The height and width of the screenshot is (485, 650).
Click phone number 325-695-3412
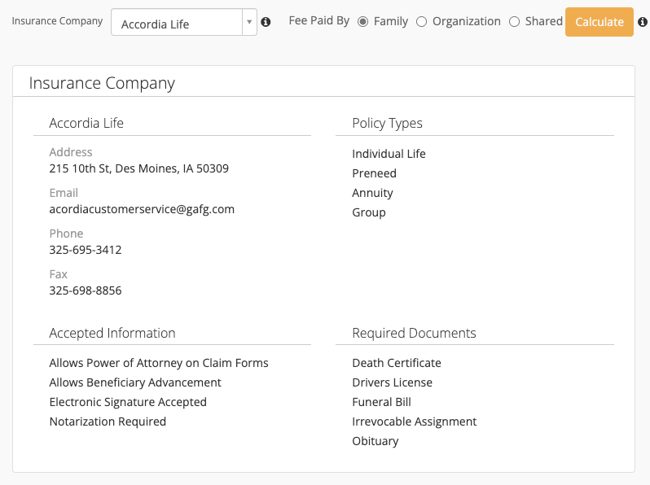[85, 250]
